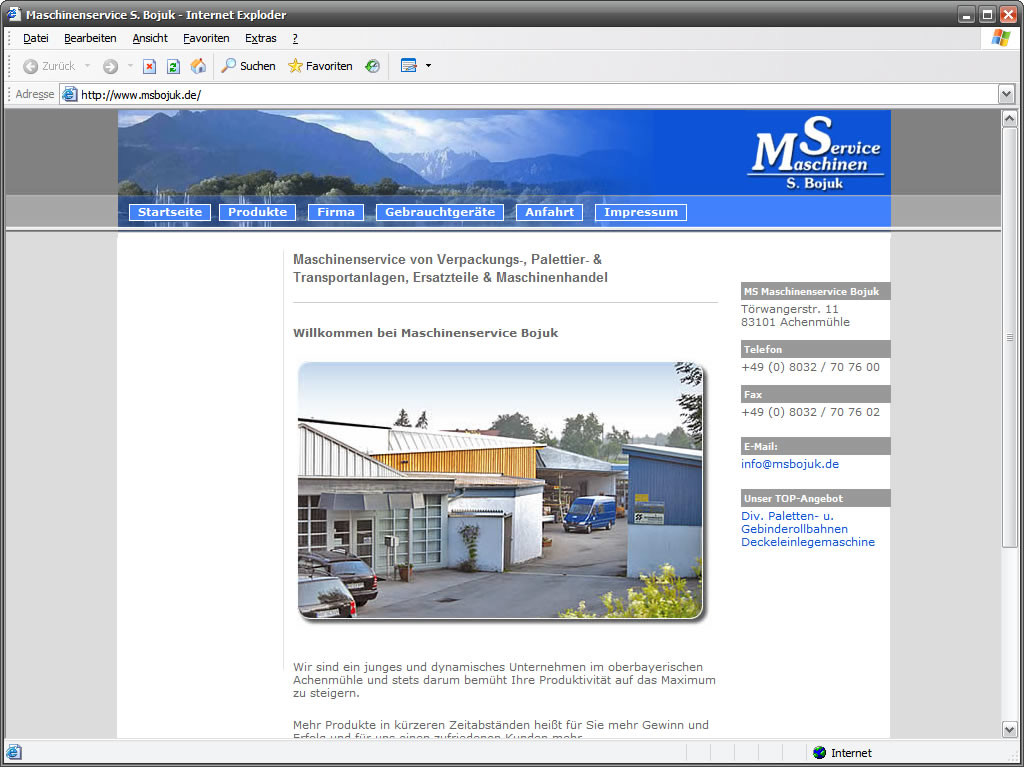Click the status bar page icon
The image size is (1024, 768).
tap(14, 752)
